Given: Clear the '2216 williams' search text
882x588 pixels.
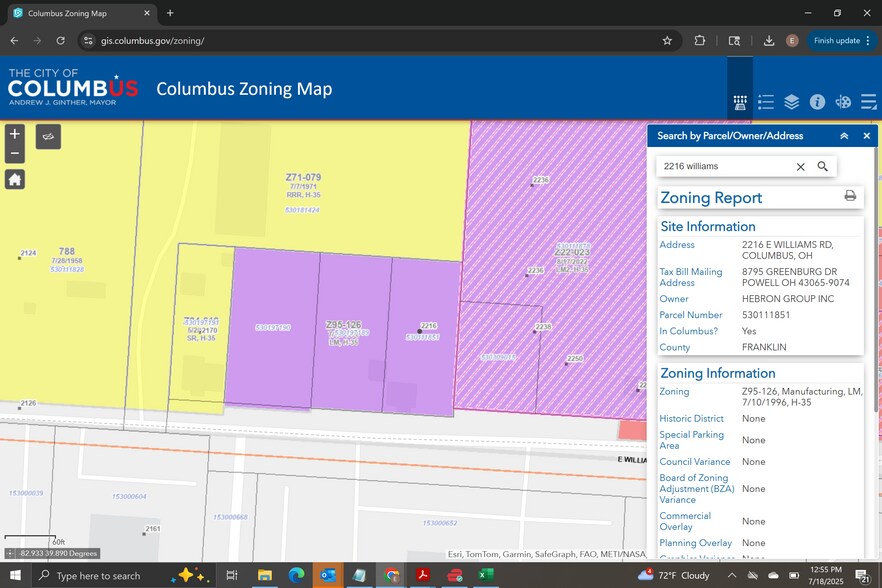Looking at the screenshot, I should point(800,167).
